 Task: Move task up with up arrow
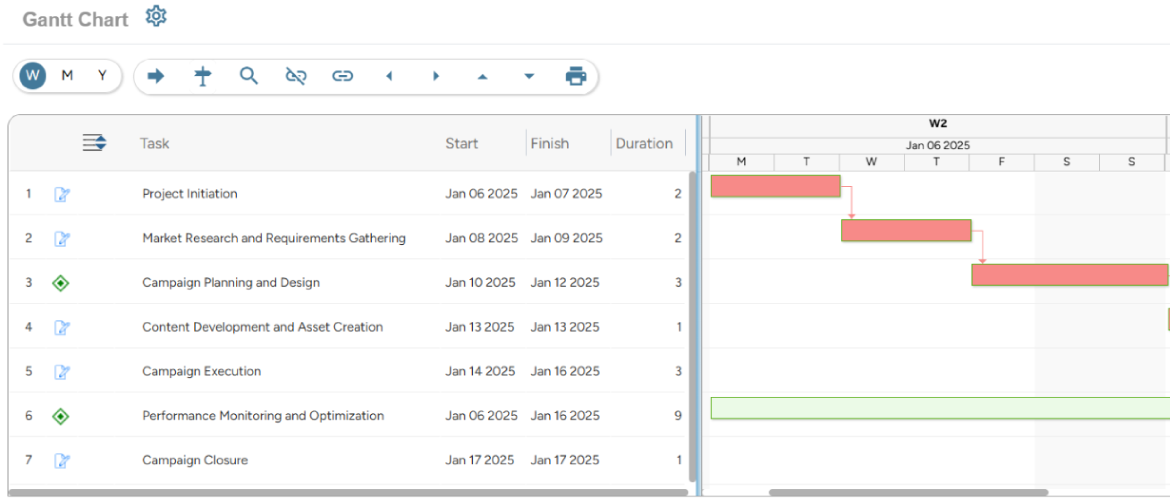(x=482, y=76)
